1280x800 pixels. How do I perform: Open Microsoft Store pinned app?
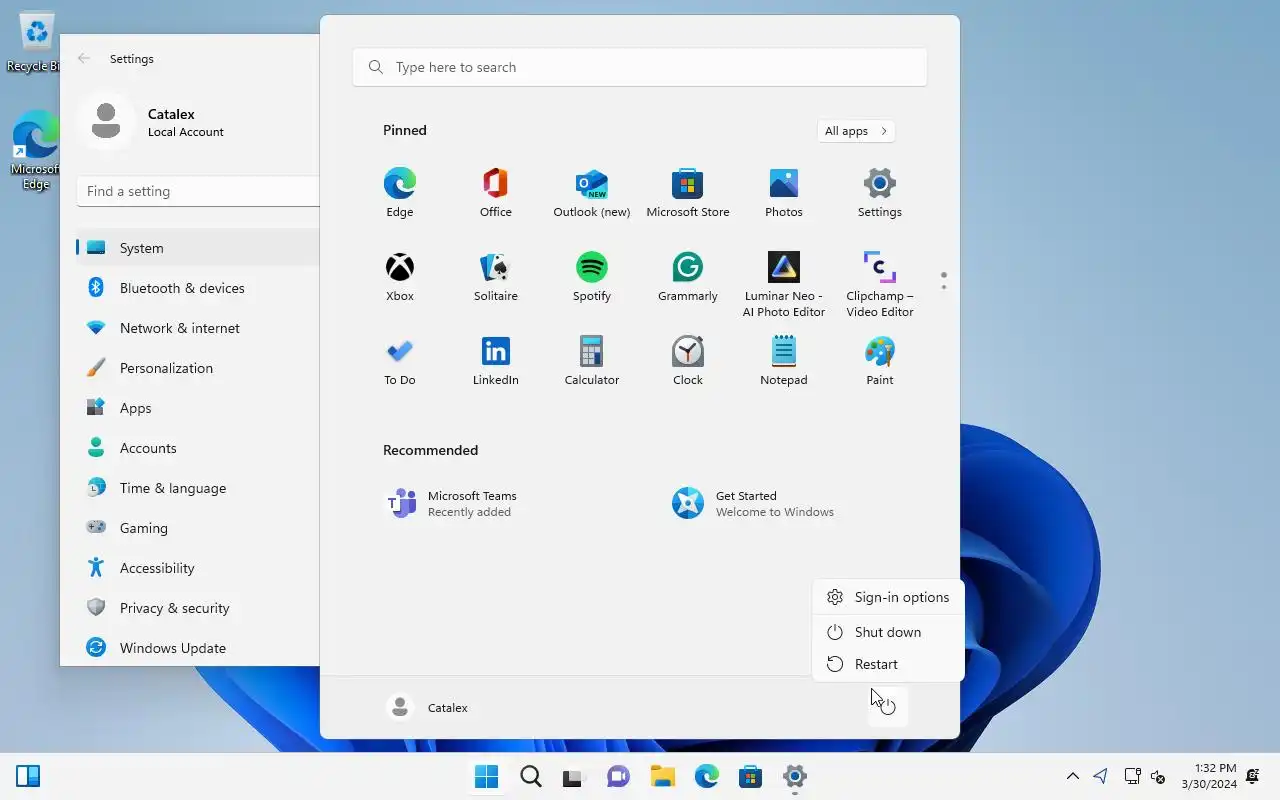[687, 192]
